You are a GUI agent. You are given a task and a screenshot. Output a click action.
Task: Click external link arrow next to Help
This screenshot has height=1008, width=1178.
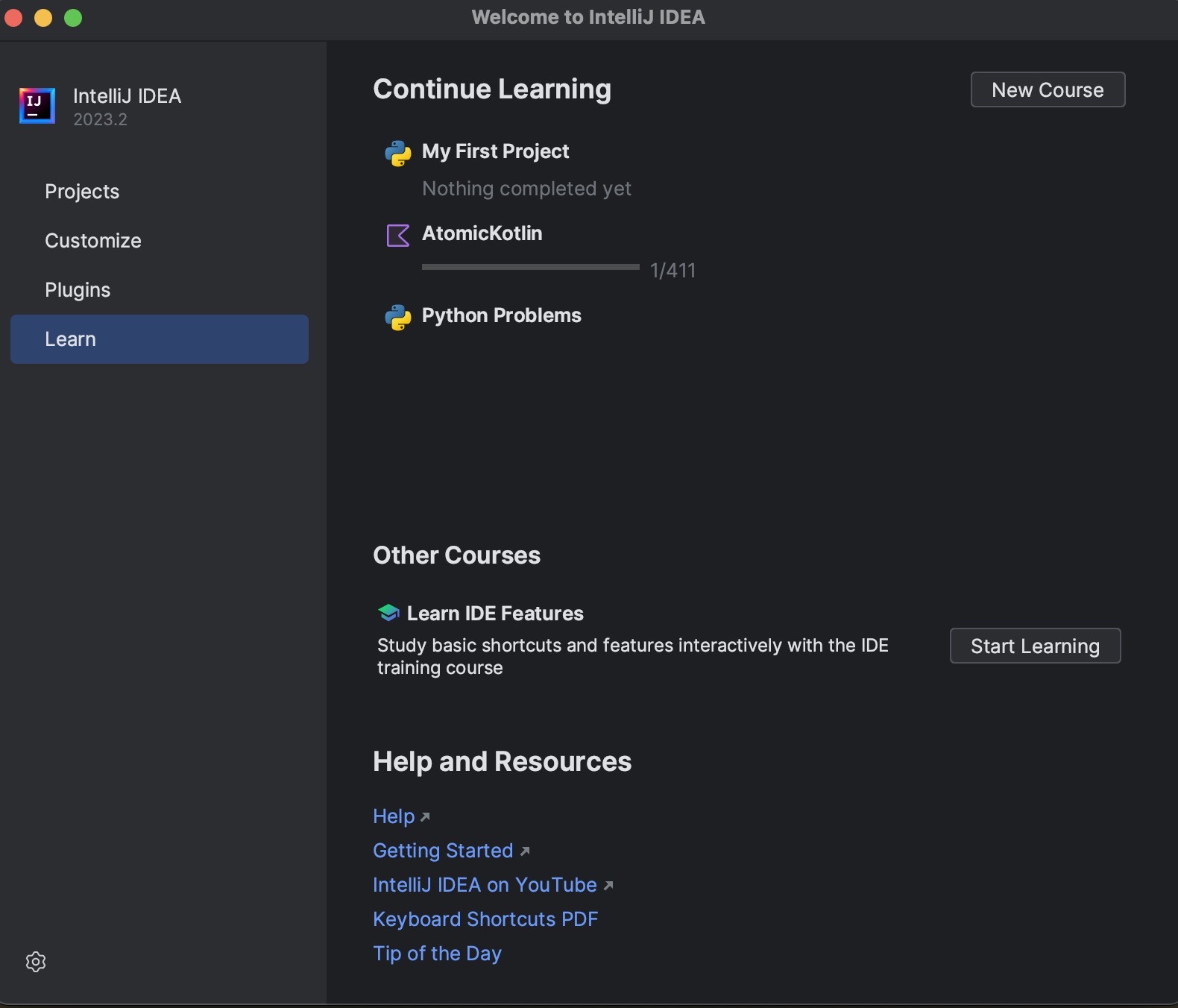(425, 817)
